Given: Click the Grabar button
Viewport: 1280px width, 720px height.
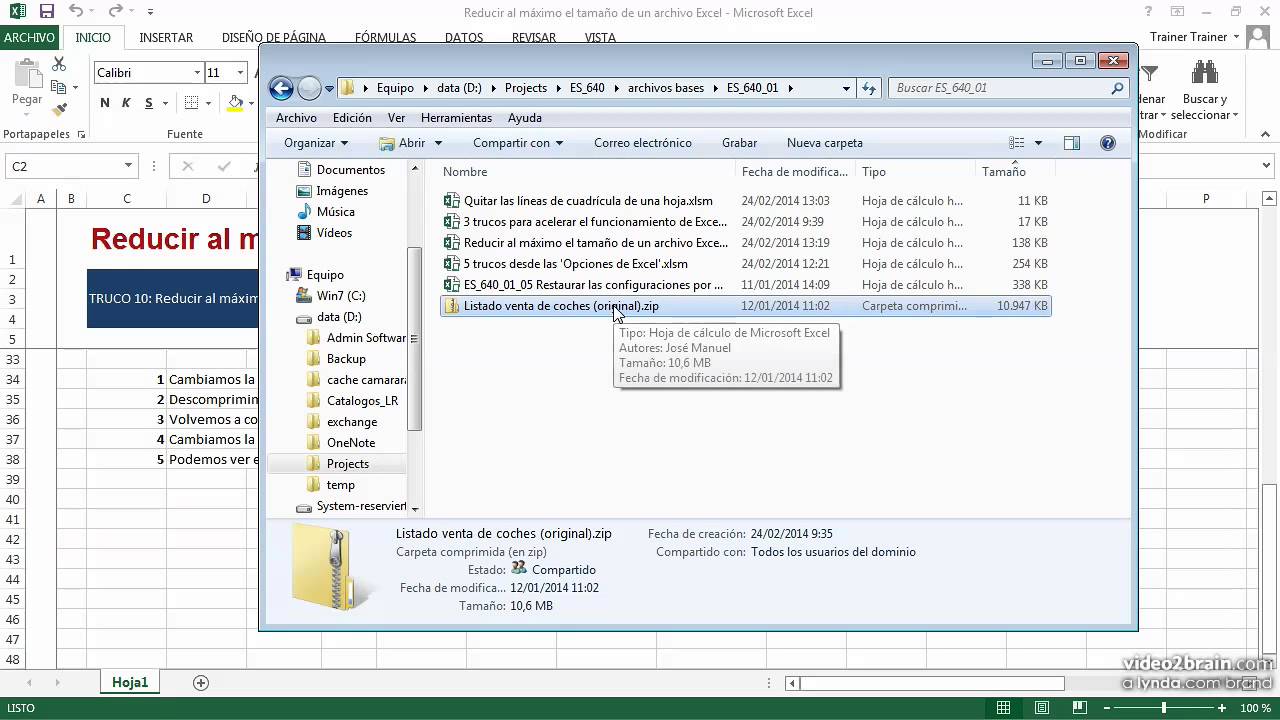Looking at the screenshot, I should (x=740, y=143).
